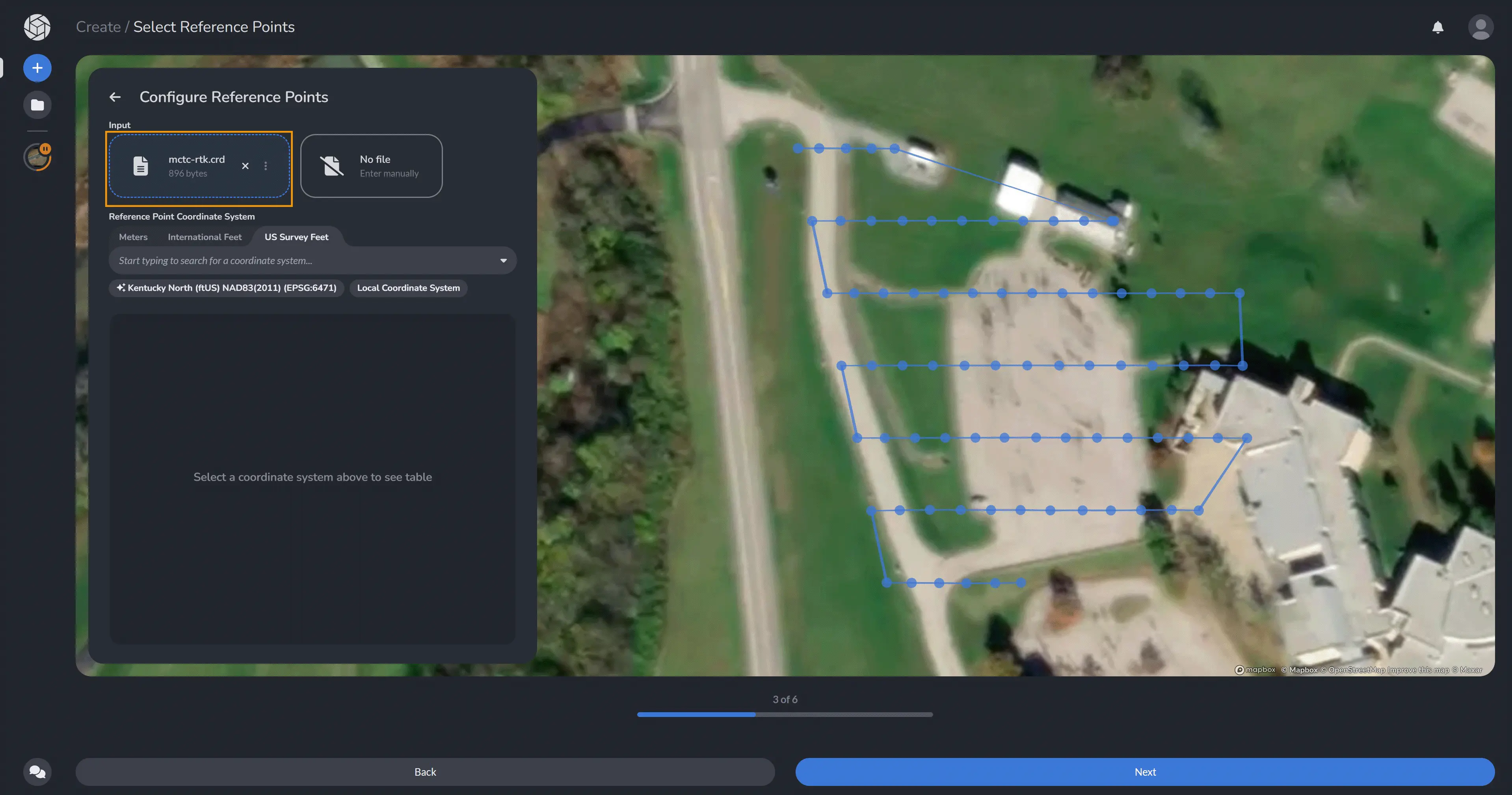1512x795 pixels.
Task: Click the blue plus button to create new
Action: 37,67
